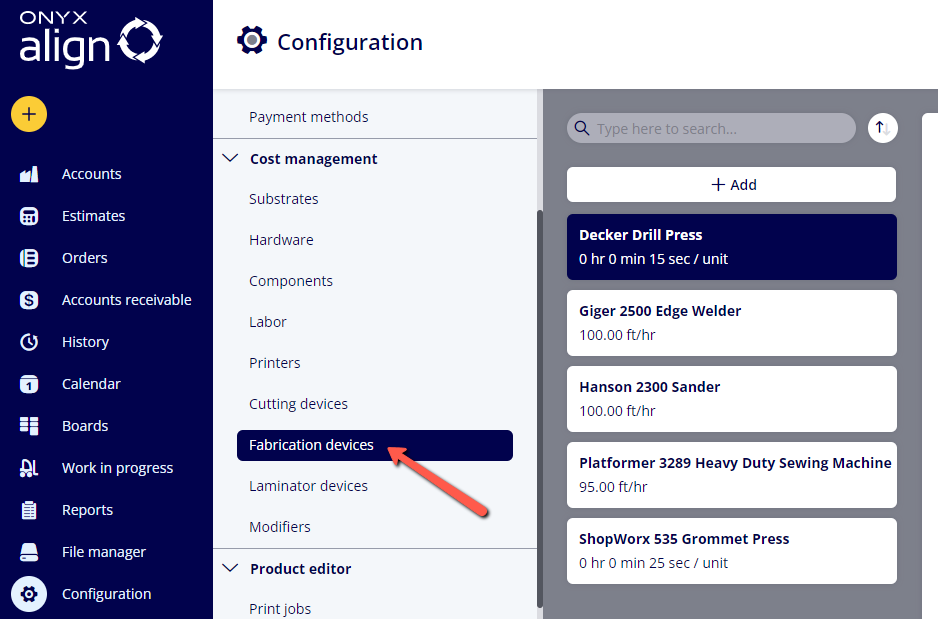Viewport: 938px width, 619px height.
Task: Click the Estimates calculator icon
Action: click(29, 216)
